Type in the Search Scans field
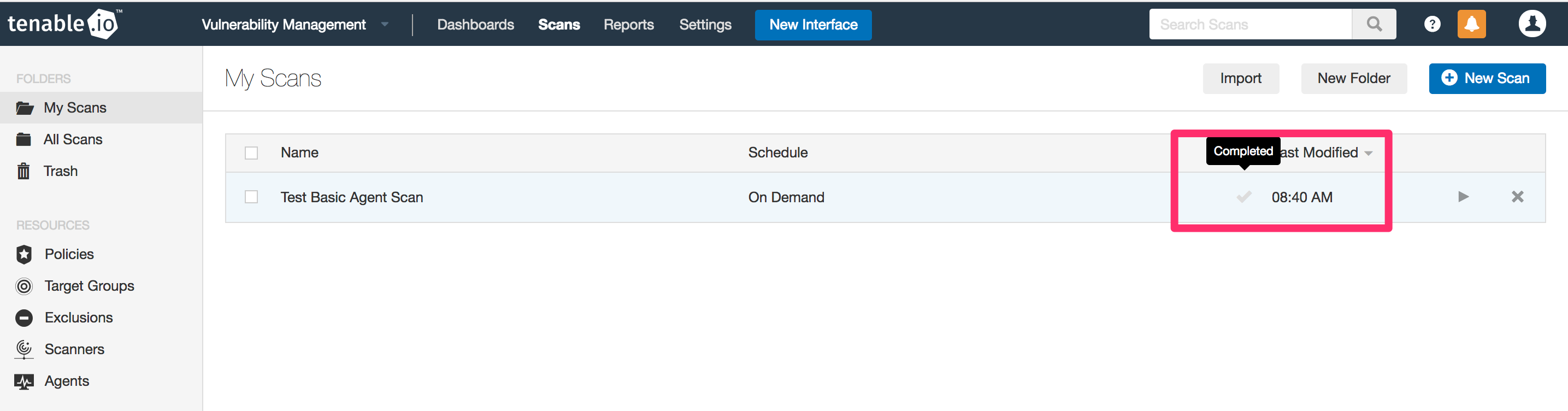Image resolution: width=1568 pixels, height=411 pixels. pos(1249,25)
